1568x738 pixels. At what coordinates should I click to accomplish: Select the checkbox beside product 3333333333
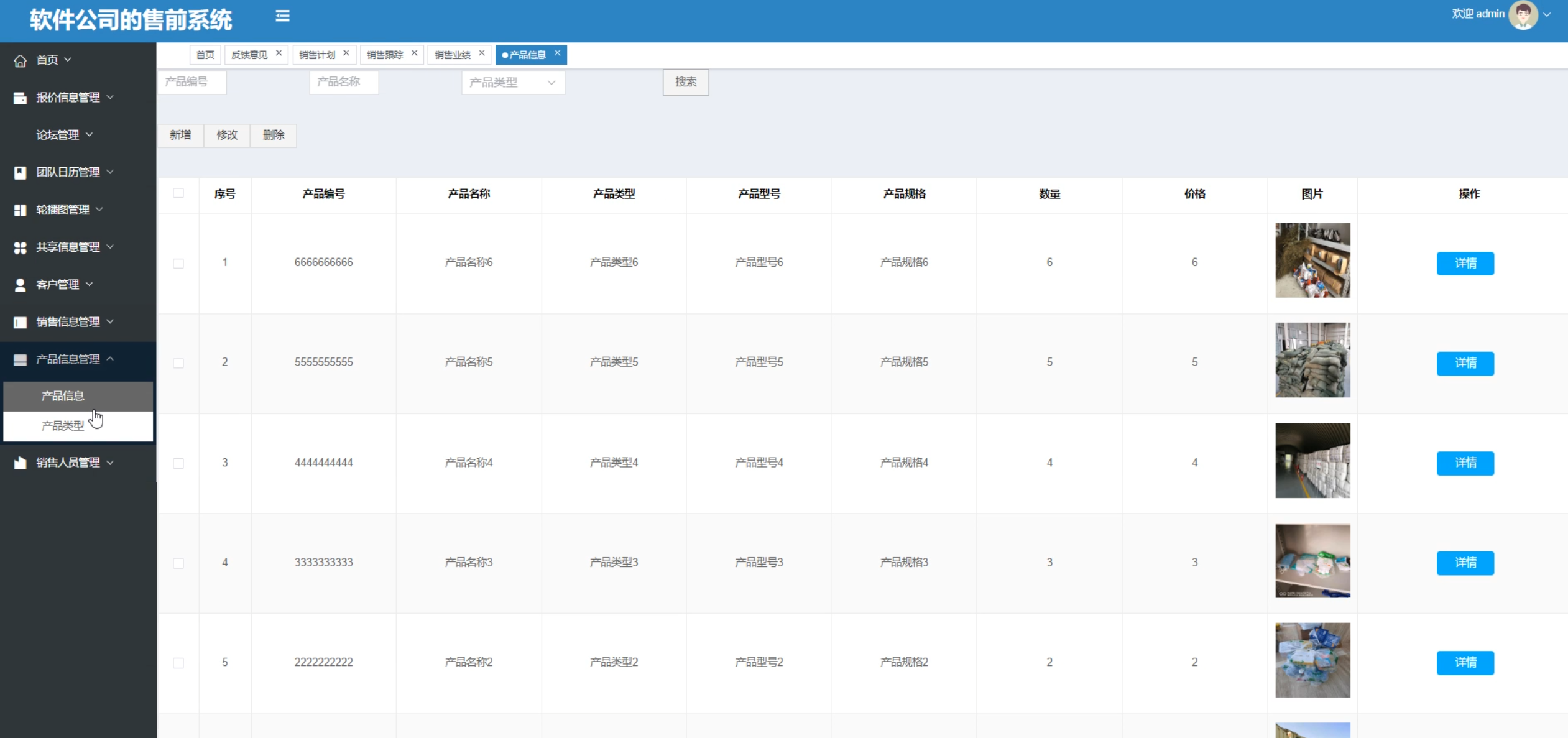click(x=178, y=562)
